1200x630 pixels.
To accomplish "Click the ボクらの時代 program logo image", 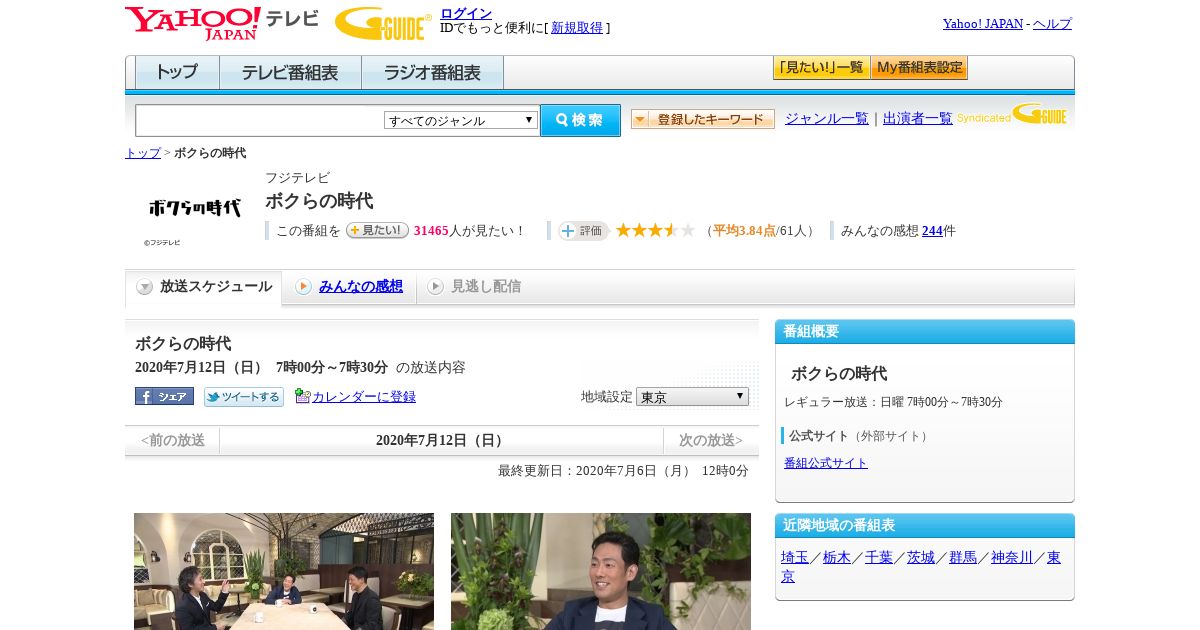I will (x=195, y=208).
